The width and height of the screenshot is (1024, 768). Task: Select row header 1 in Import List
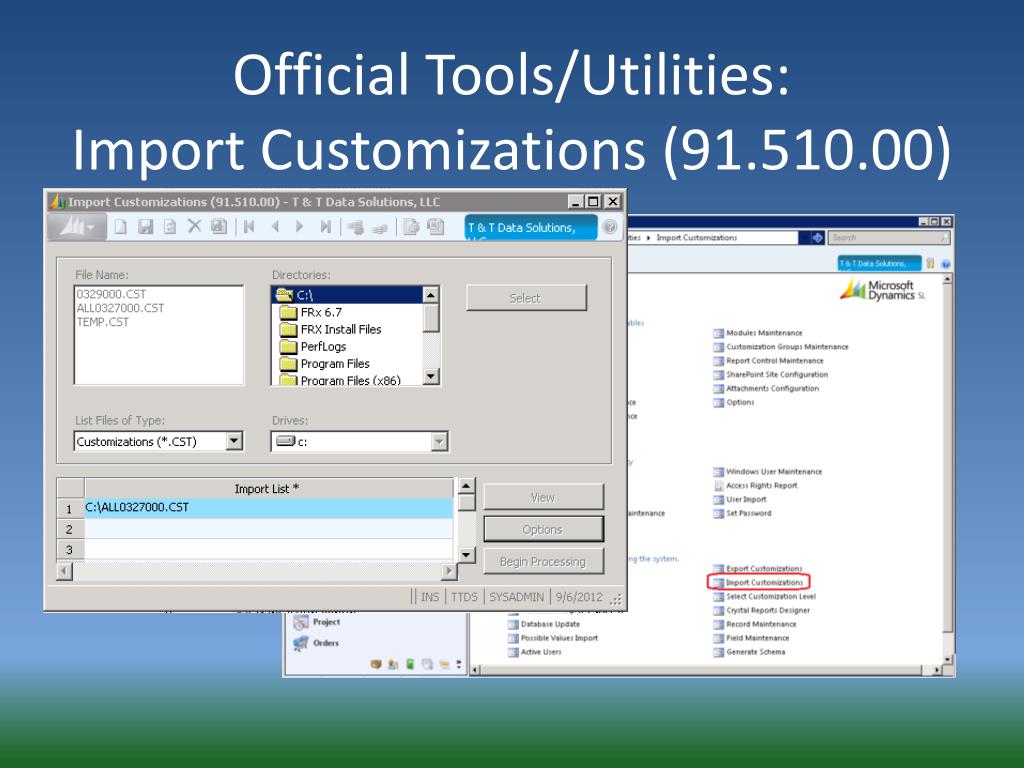click(x=70, y=509)
